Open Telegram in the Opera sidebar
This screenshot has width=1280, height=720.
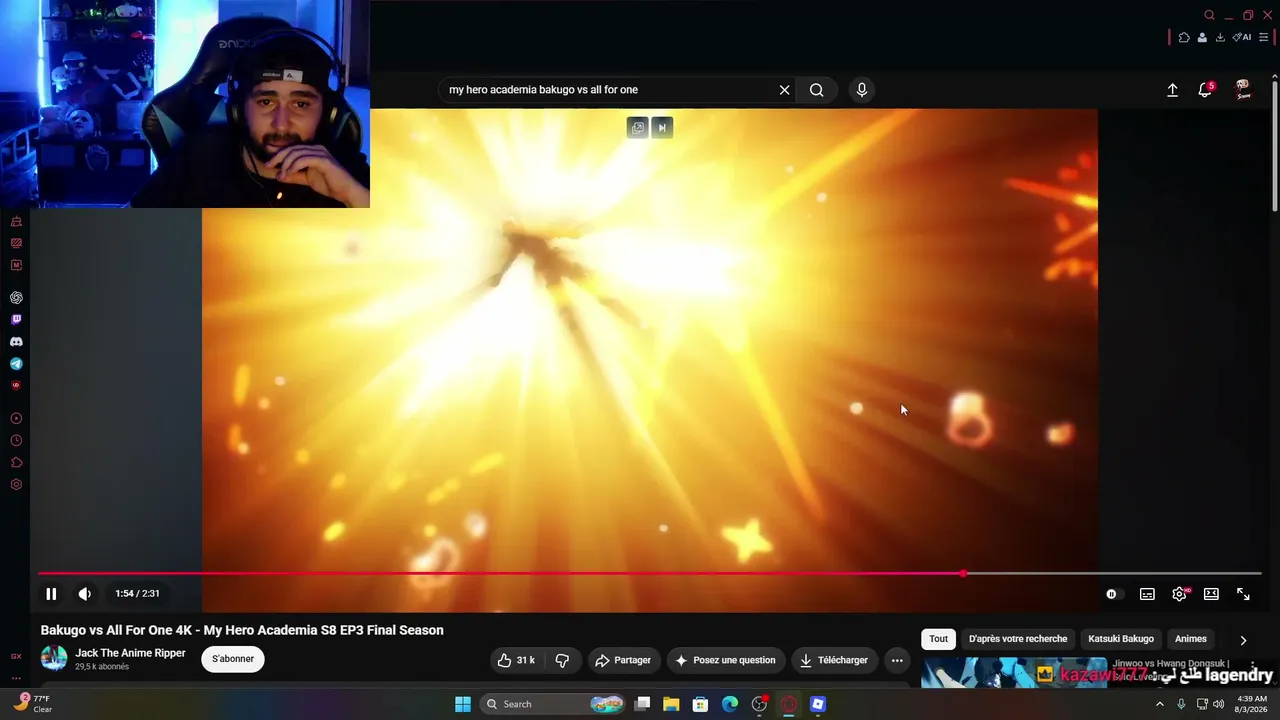[16, 364]
